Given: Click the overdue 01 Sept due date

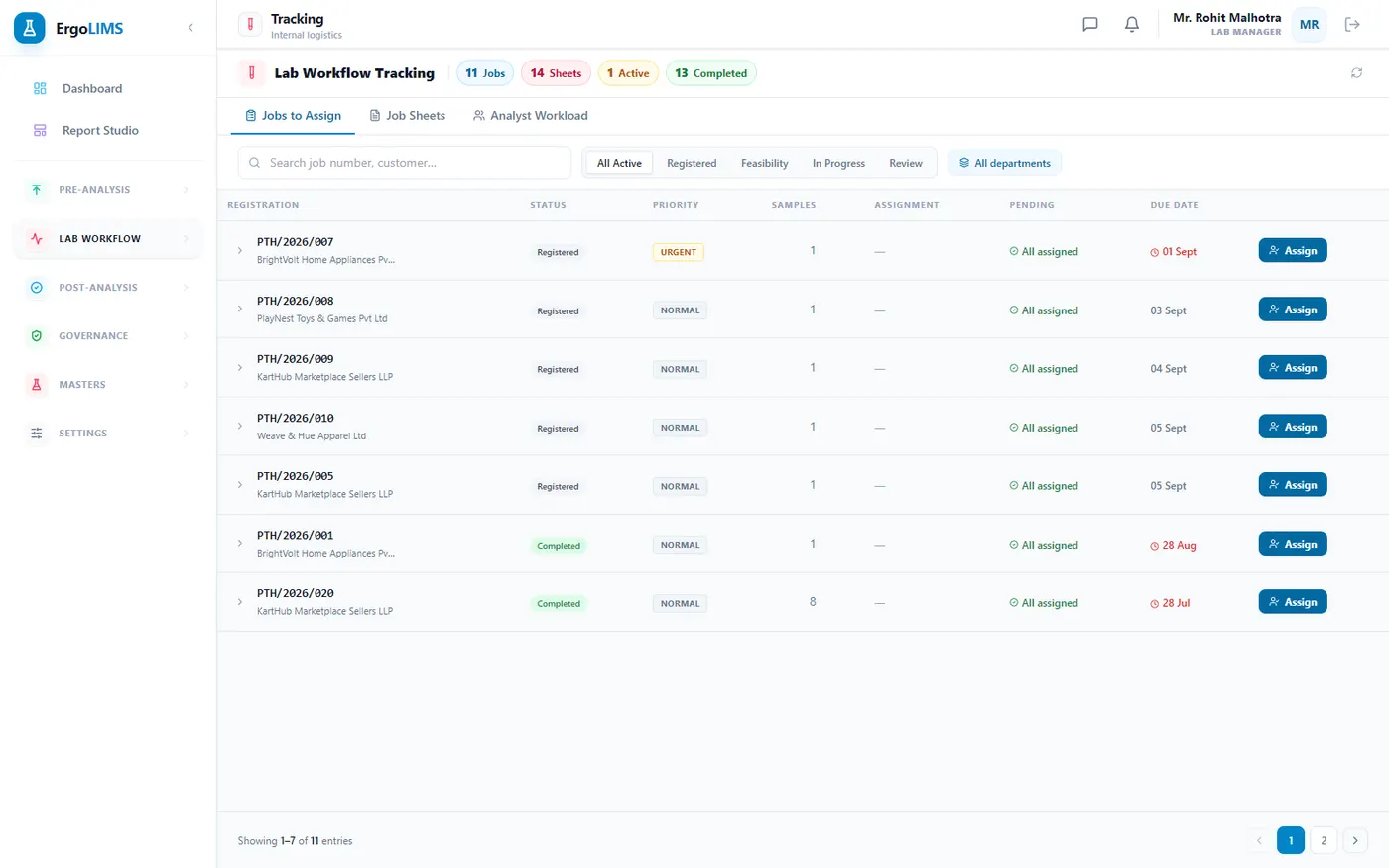Looking at the screenshot, I should (x=1173, y=252).
